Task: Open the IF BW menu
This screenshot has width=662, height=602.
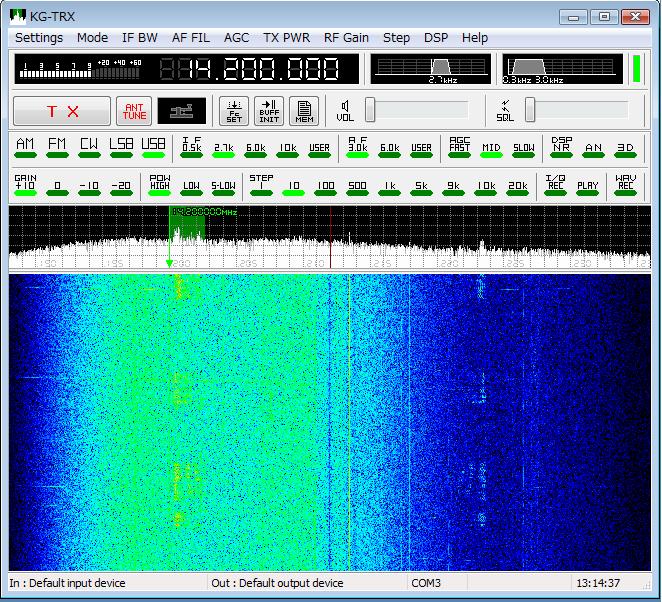Action: tap(140, 37)
